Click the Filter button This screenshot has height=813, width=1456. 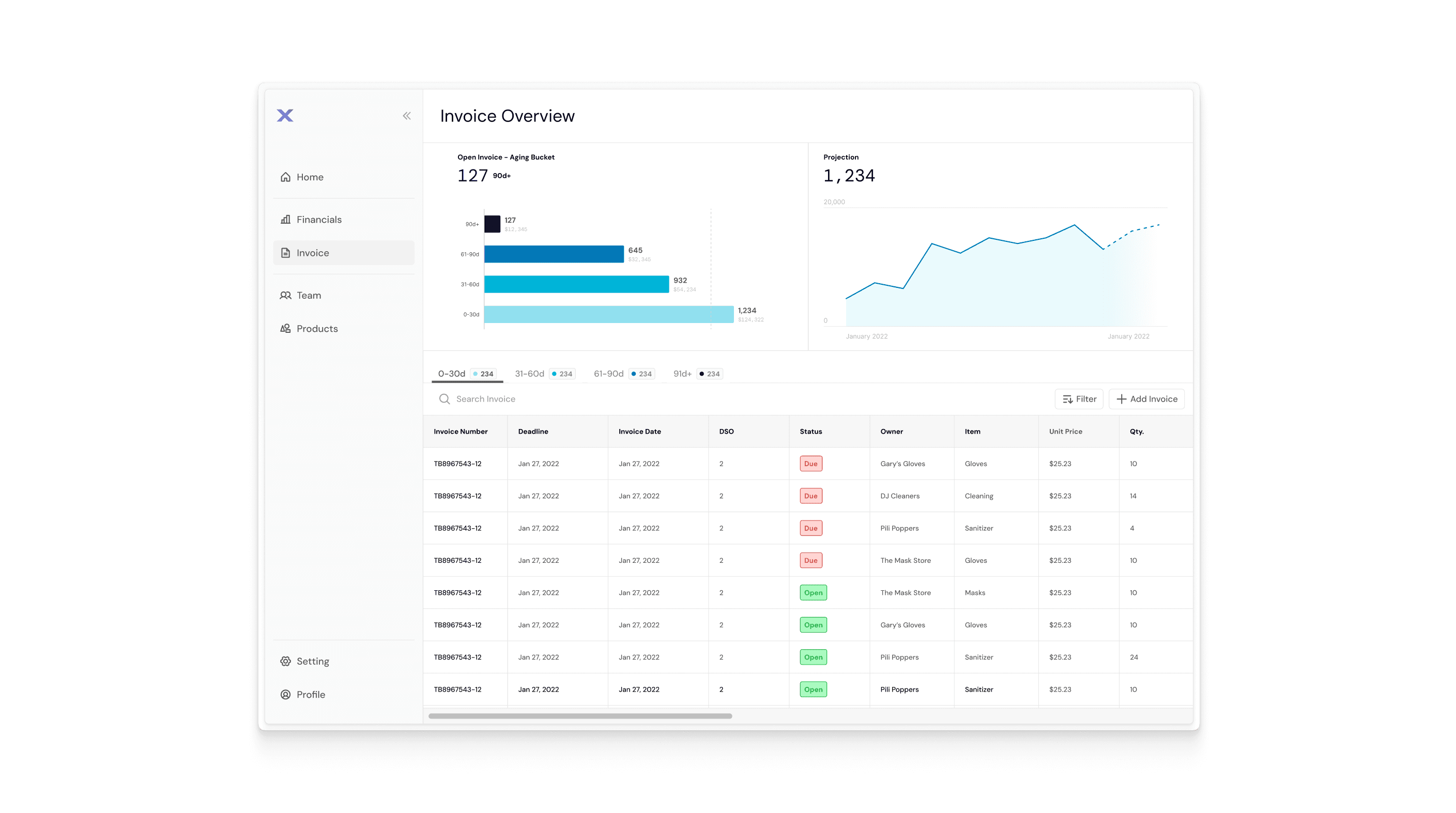click(x=1079, y=399)
